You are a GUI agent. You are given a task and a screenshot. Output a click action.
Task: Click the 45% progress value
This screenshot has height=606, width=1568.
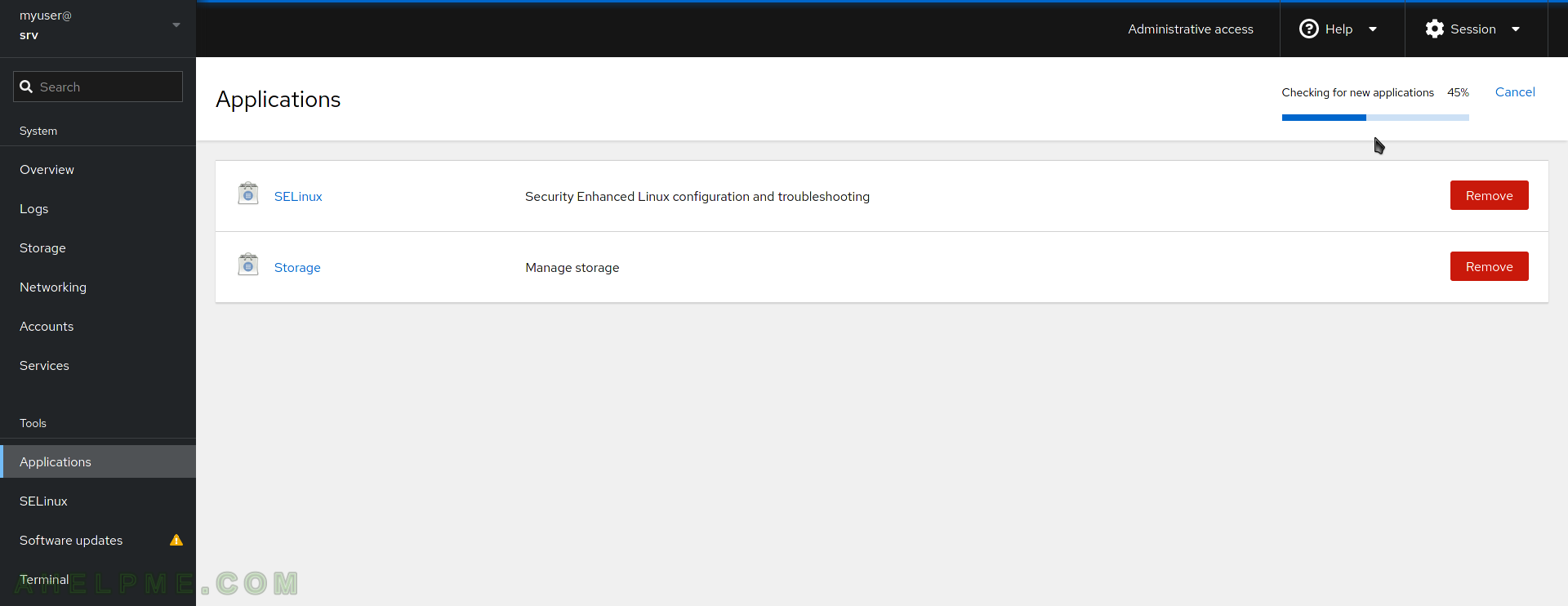coord(1458,92)
